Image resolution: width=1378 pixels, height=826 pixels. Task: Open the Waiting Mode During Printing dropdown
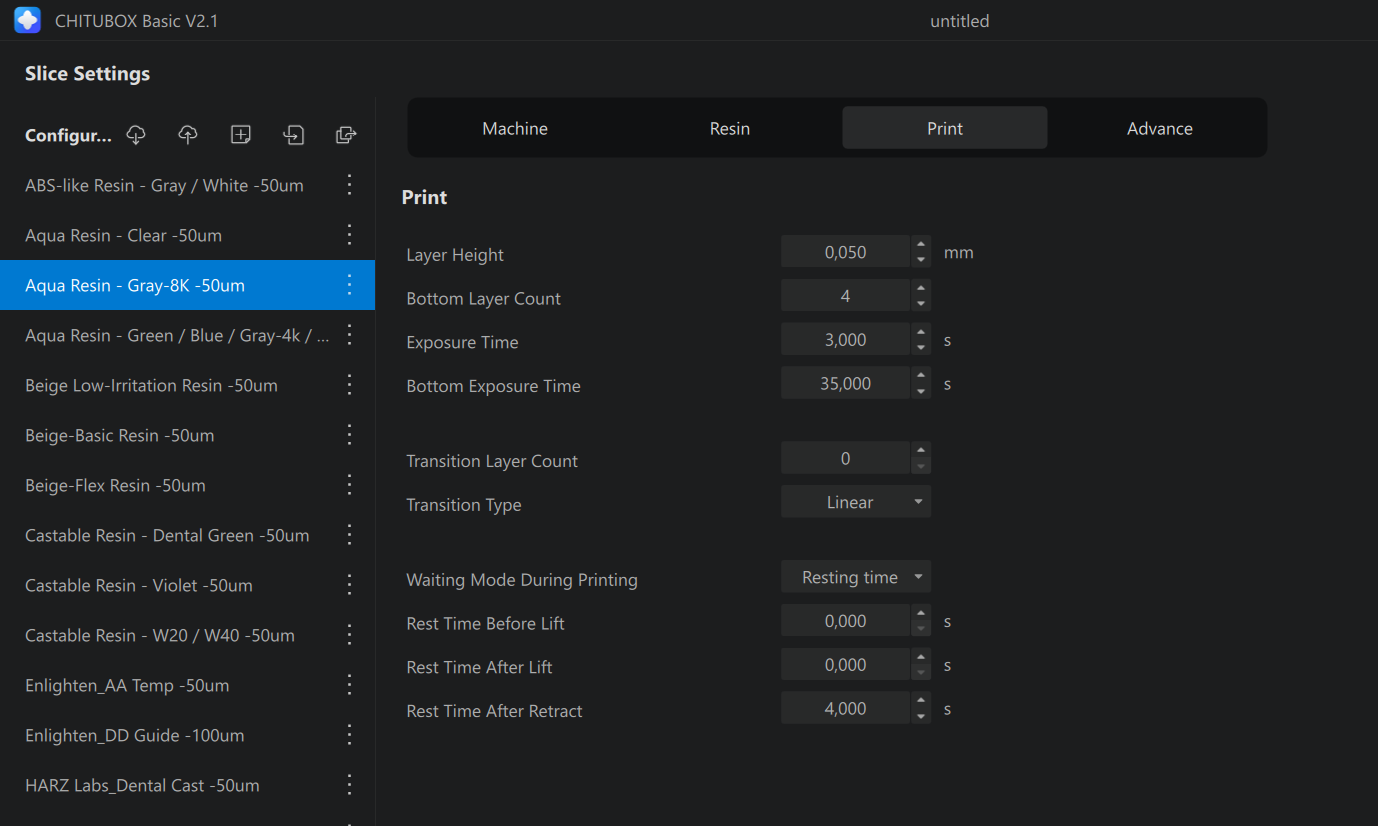(x=856, y=577)
